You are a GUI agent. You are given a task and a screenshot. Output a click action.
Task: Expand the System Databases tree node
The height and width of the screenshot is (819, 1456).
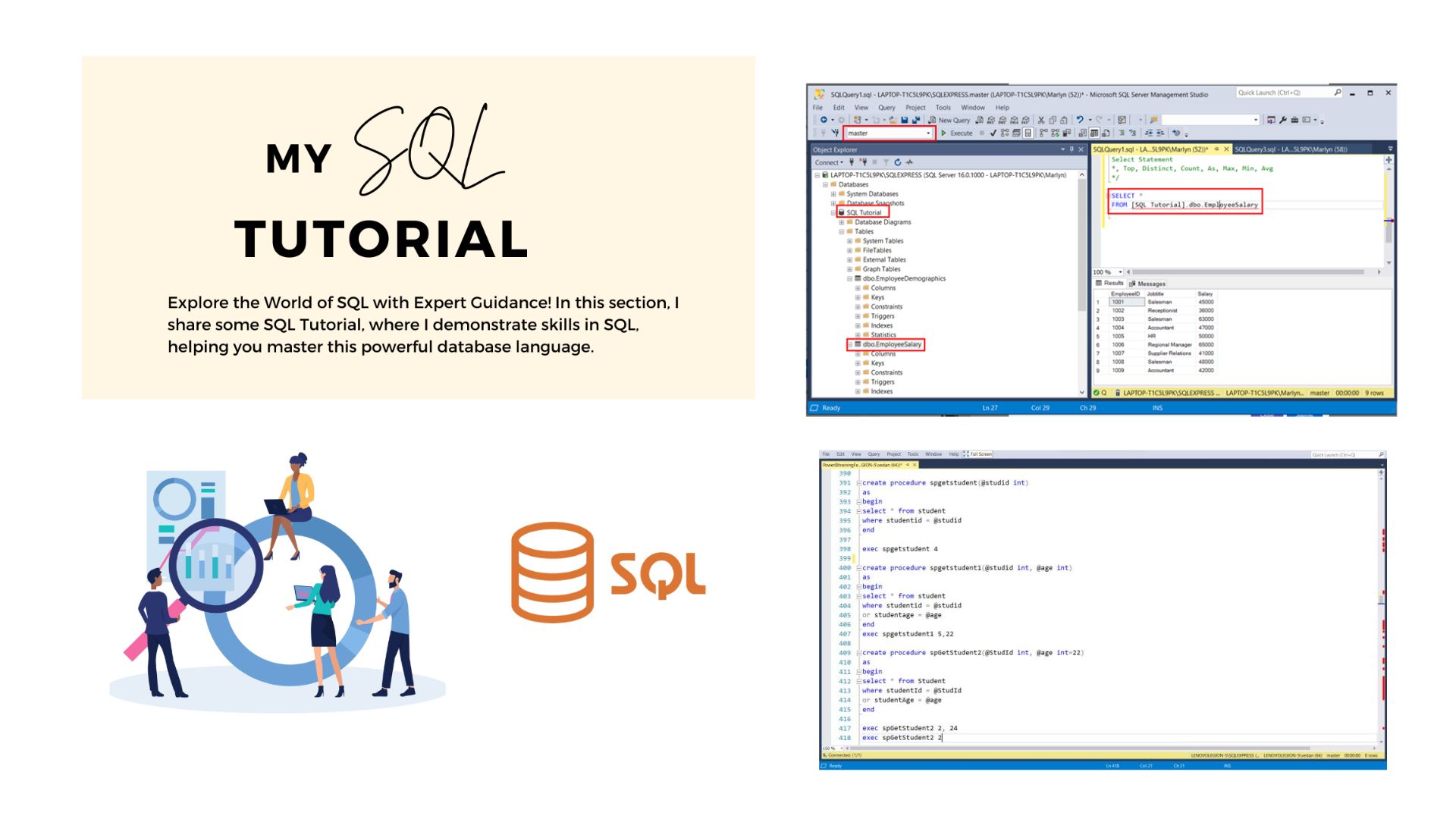833,194
